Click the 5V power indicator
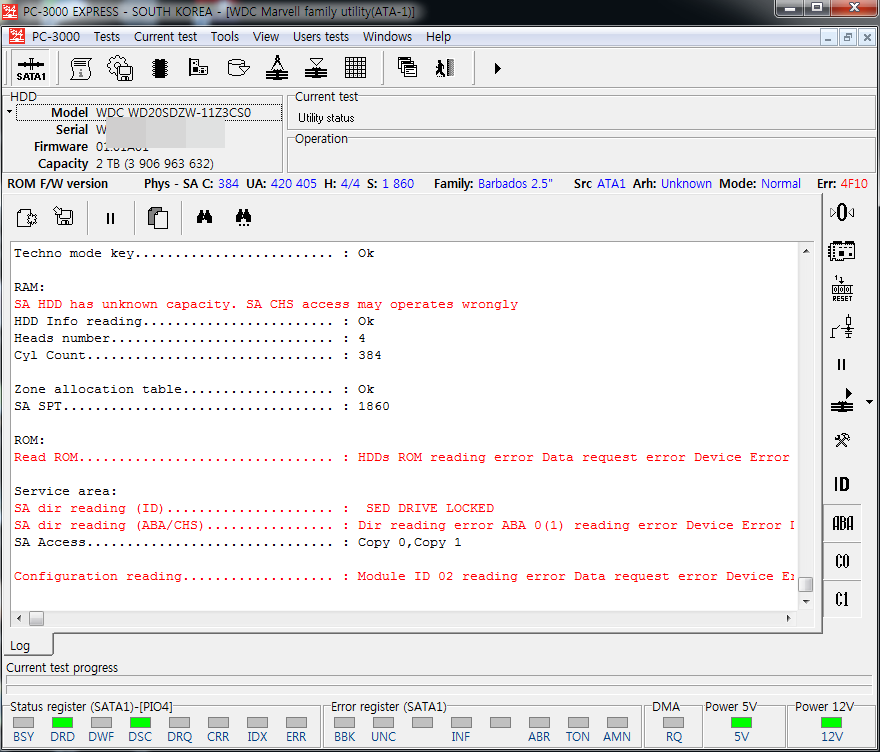Image resolution: width=880 pixels, height=752 pixels. pos(741,723)
